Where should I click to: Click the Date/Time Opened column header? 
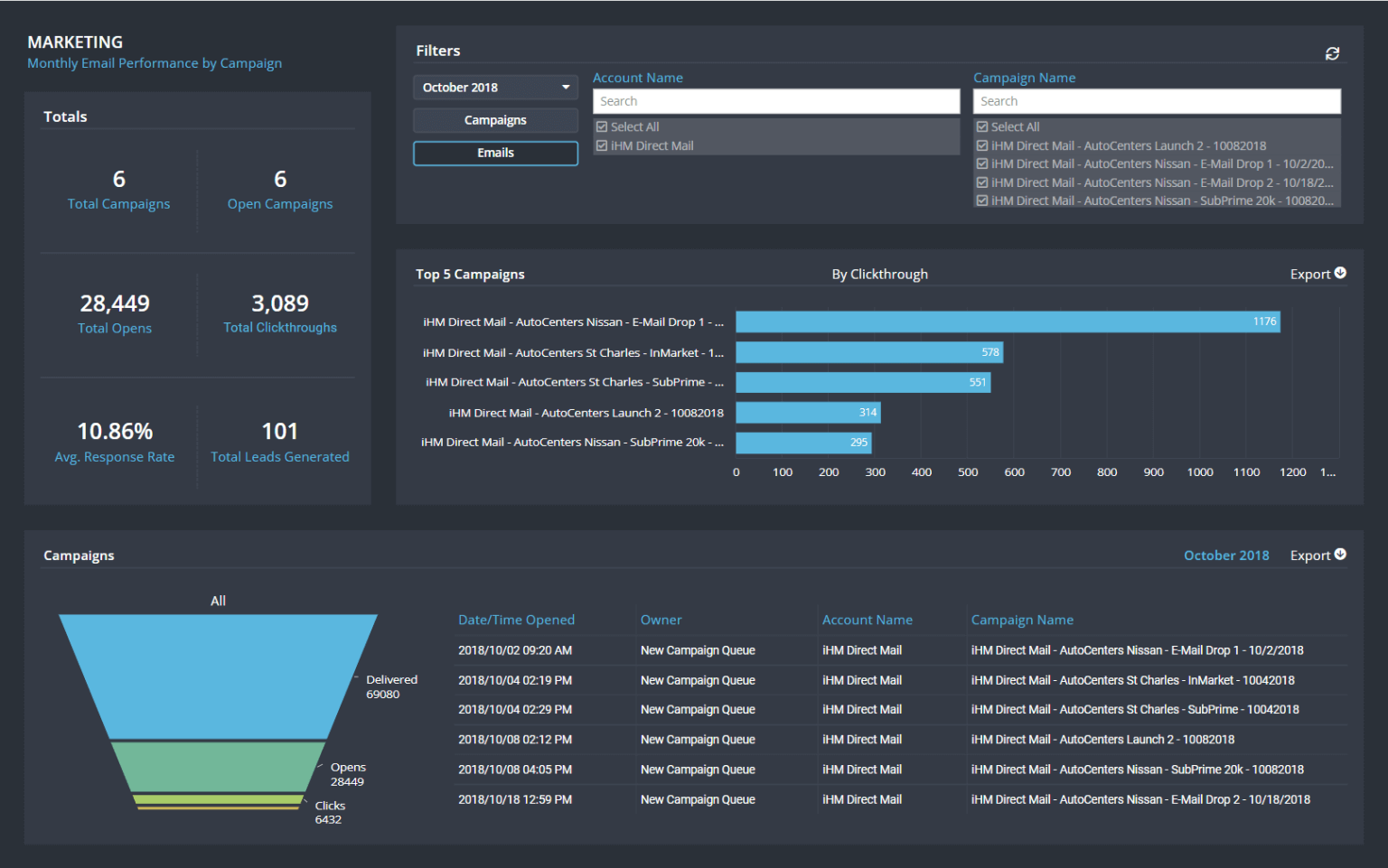click(x=516, y=620)
